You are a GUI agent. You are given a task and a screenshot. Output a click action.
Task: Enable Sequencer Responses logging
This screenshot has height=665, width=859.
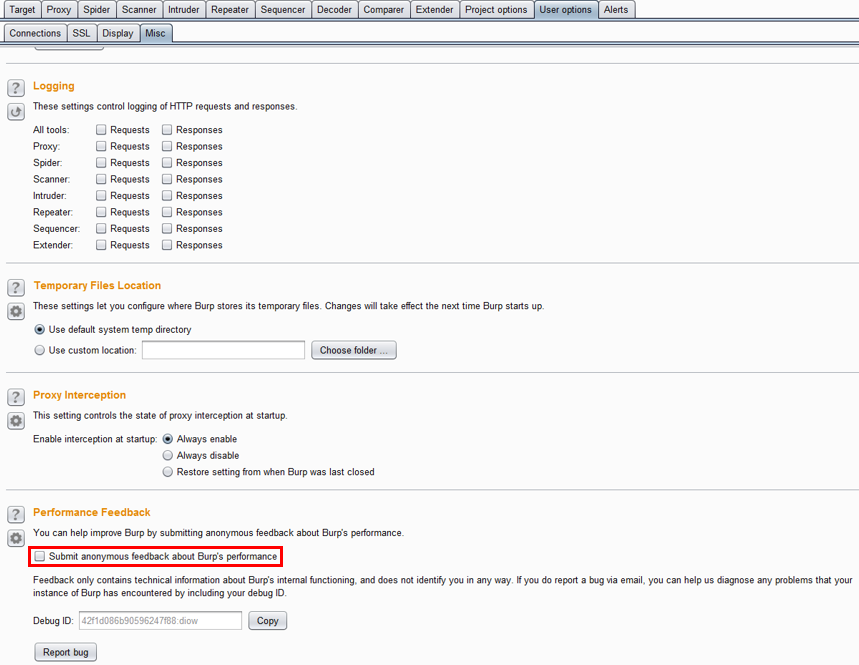tap(167, 228)
